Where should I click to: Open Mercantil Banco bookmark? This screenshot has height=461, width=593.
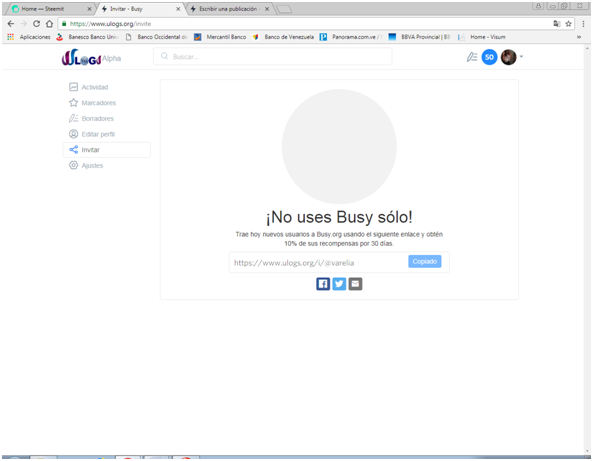[x=220, y=37]
